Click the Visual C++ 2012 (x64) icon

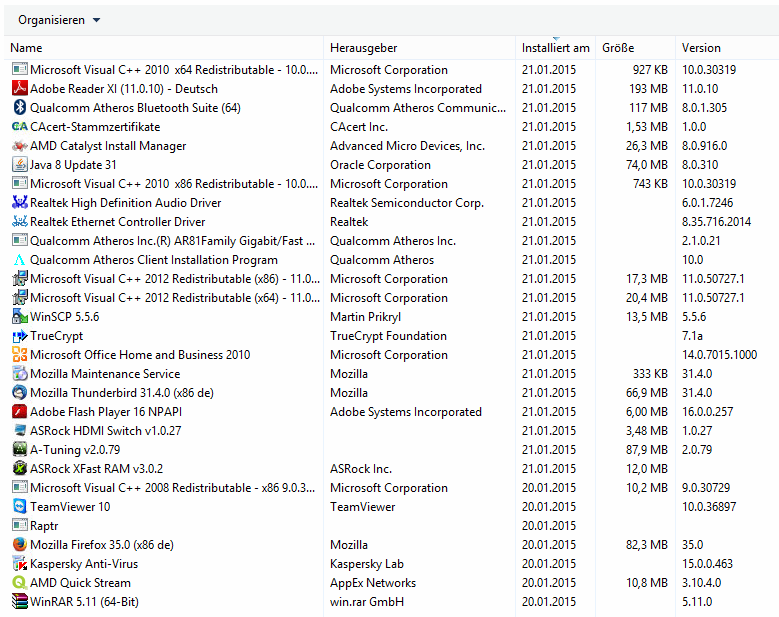tap(19, 298)
